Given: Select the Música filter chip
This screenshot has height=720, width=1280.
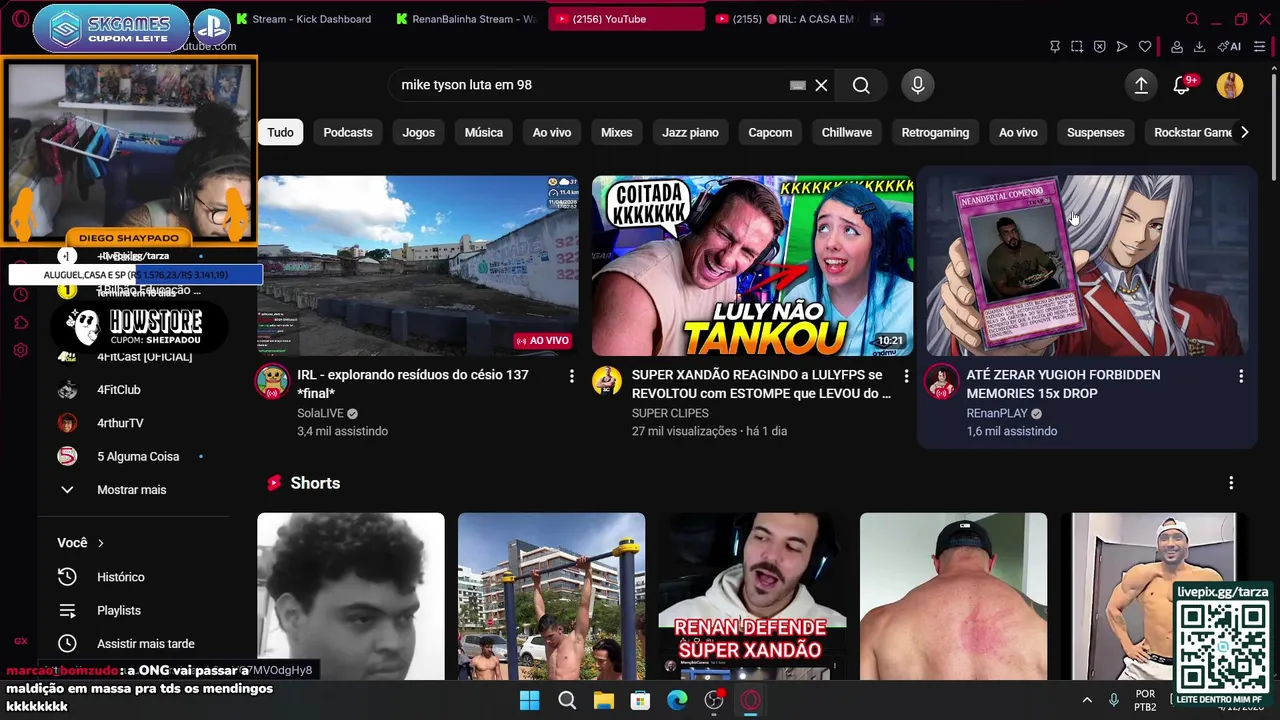Looking at the screenshot, I should pos(484,132).
